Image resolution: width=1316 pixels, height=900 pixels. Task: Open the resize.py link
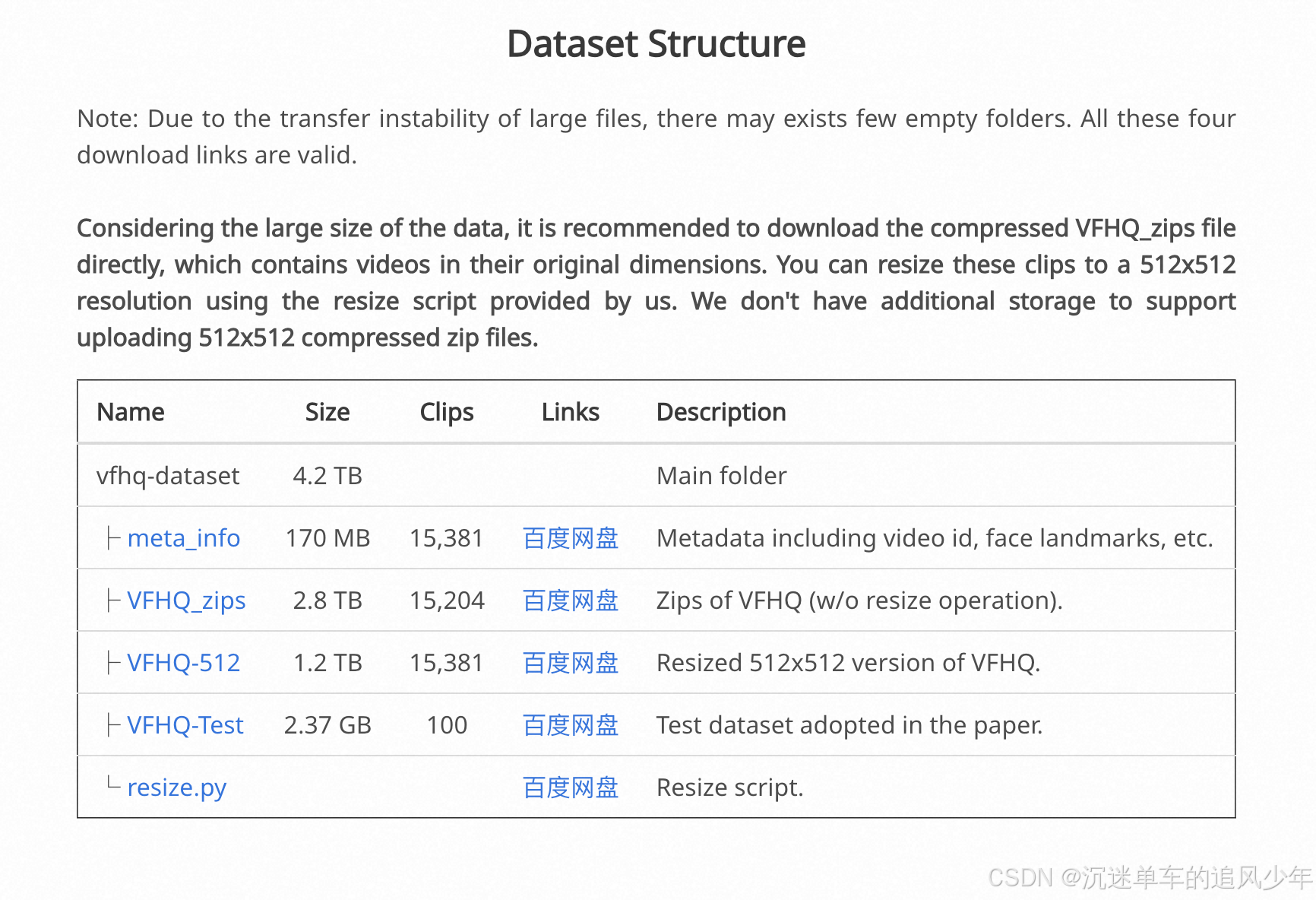(x=176, y=788)
